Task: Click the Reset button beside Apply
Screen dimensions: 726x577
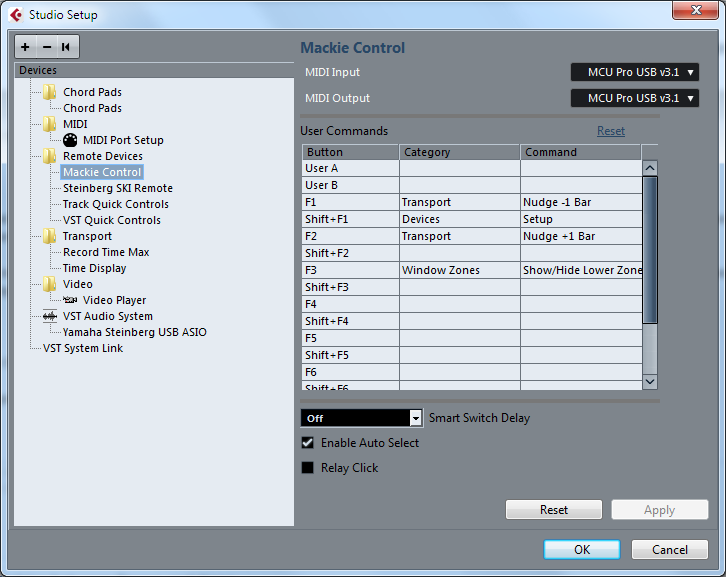Action: [554, 510]
